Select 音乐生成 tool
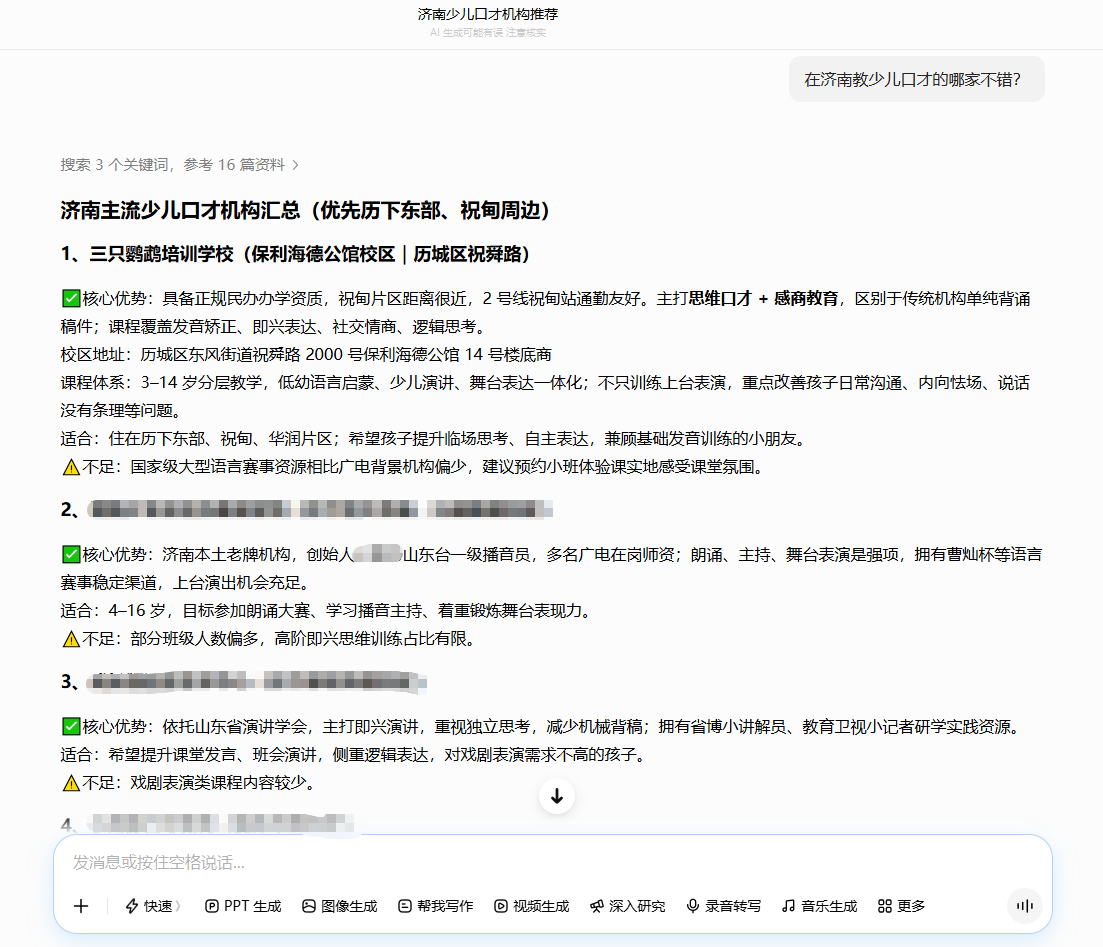 point(820,906)
